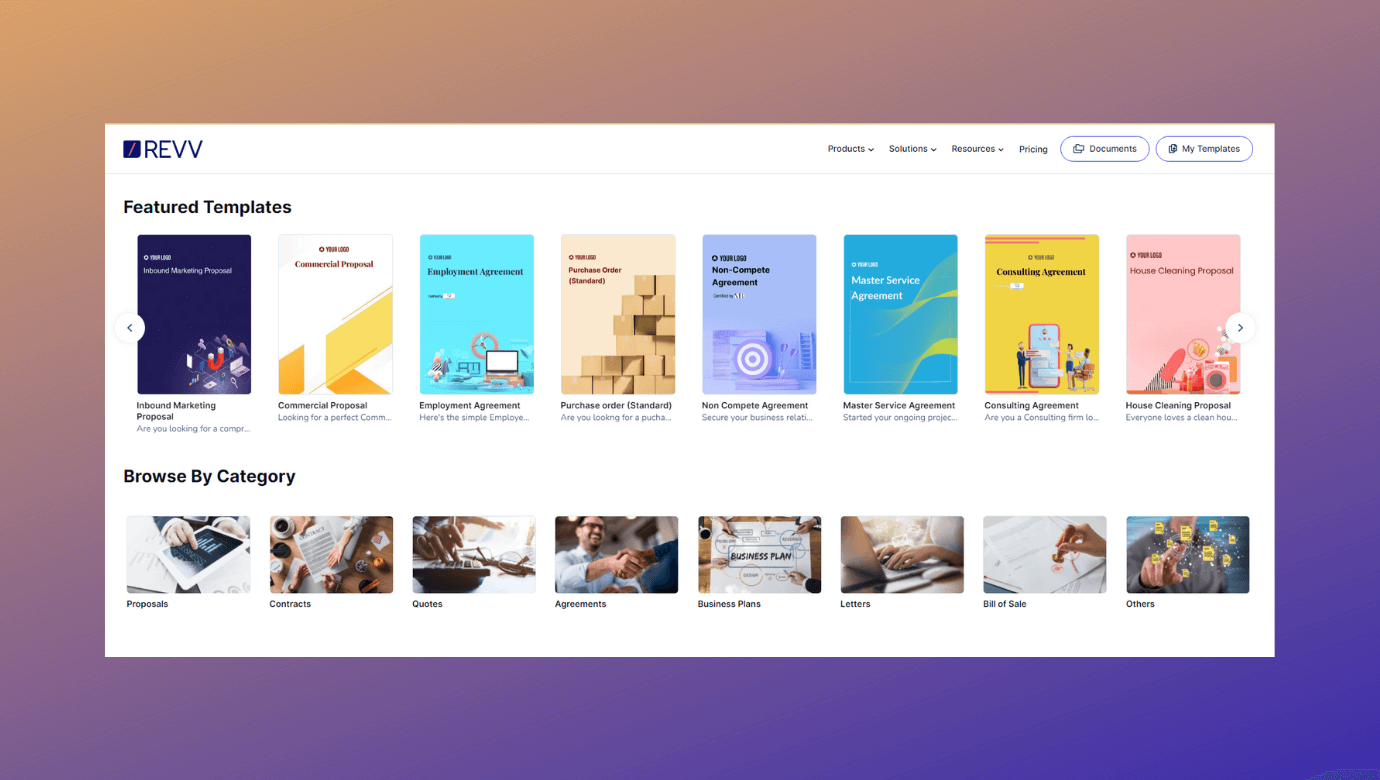Click the Contracts category label
This screenshot has height=780, width=1380.
[x=290, y=604]
